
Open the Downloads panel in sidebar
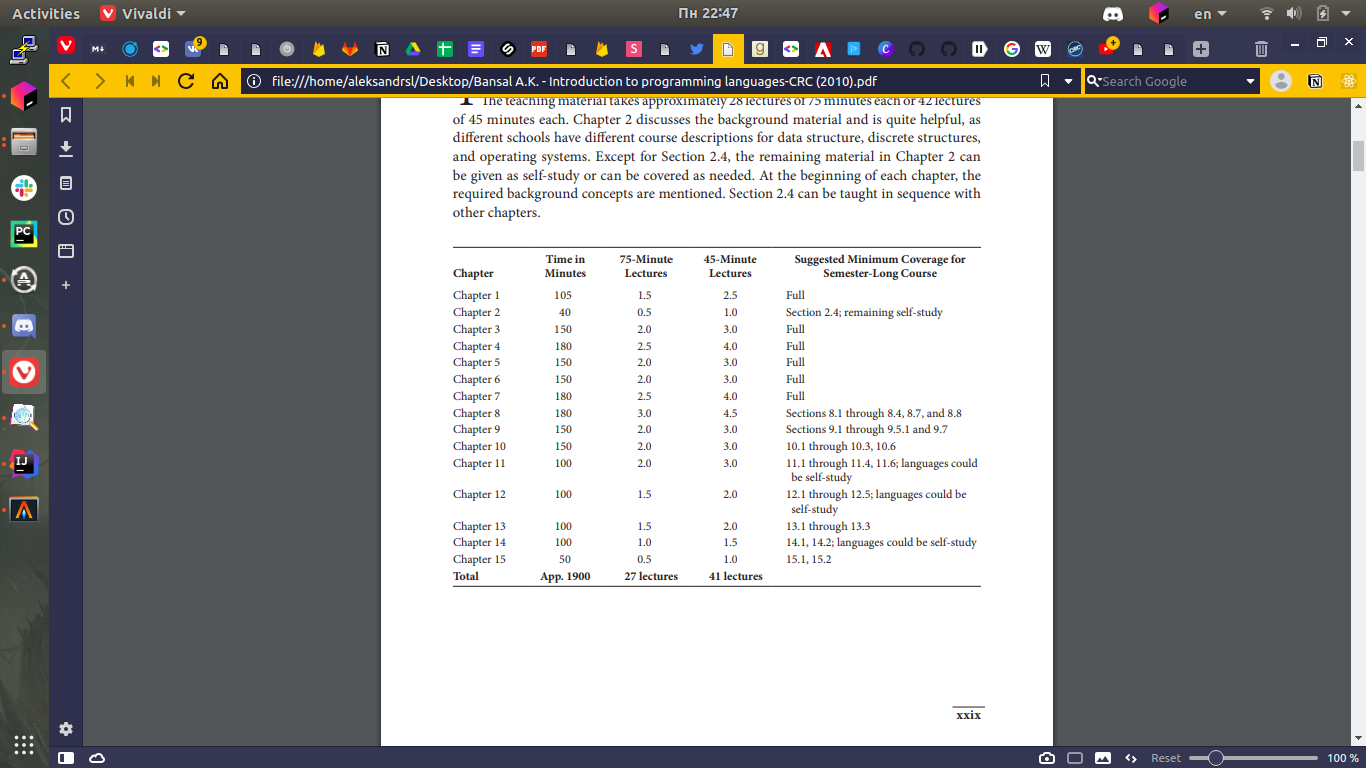(x=66, y=149)
